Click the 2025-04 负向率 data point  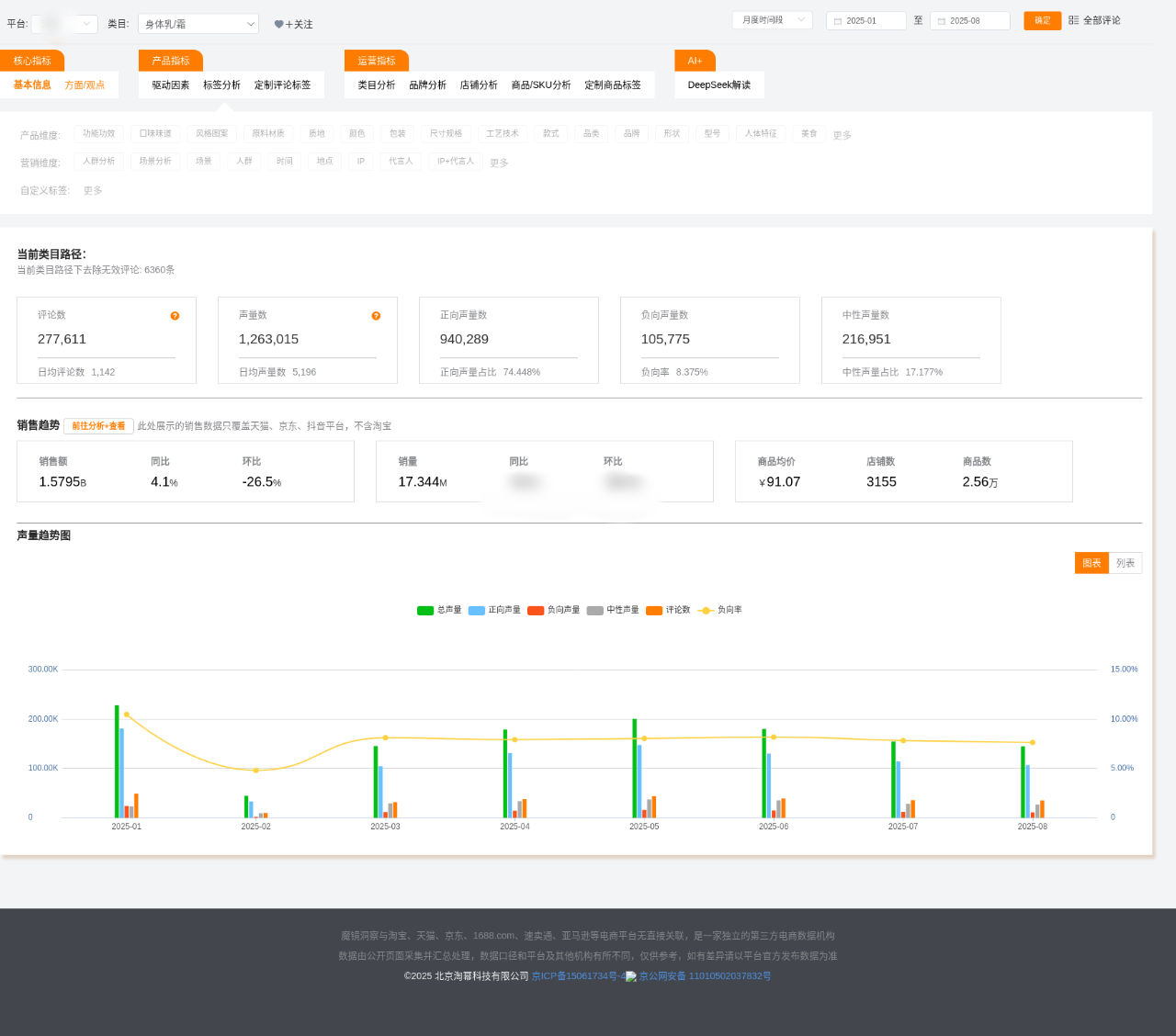tap(514, 739)
